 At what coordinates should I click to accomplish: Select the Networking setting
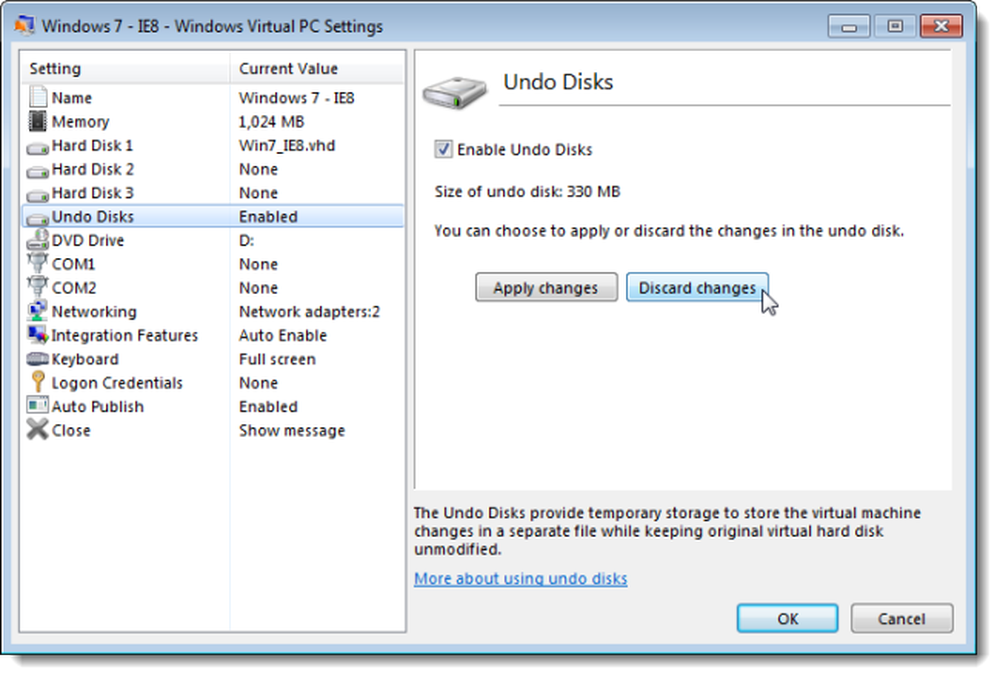coord(213,311)
